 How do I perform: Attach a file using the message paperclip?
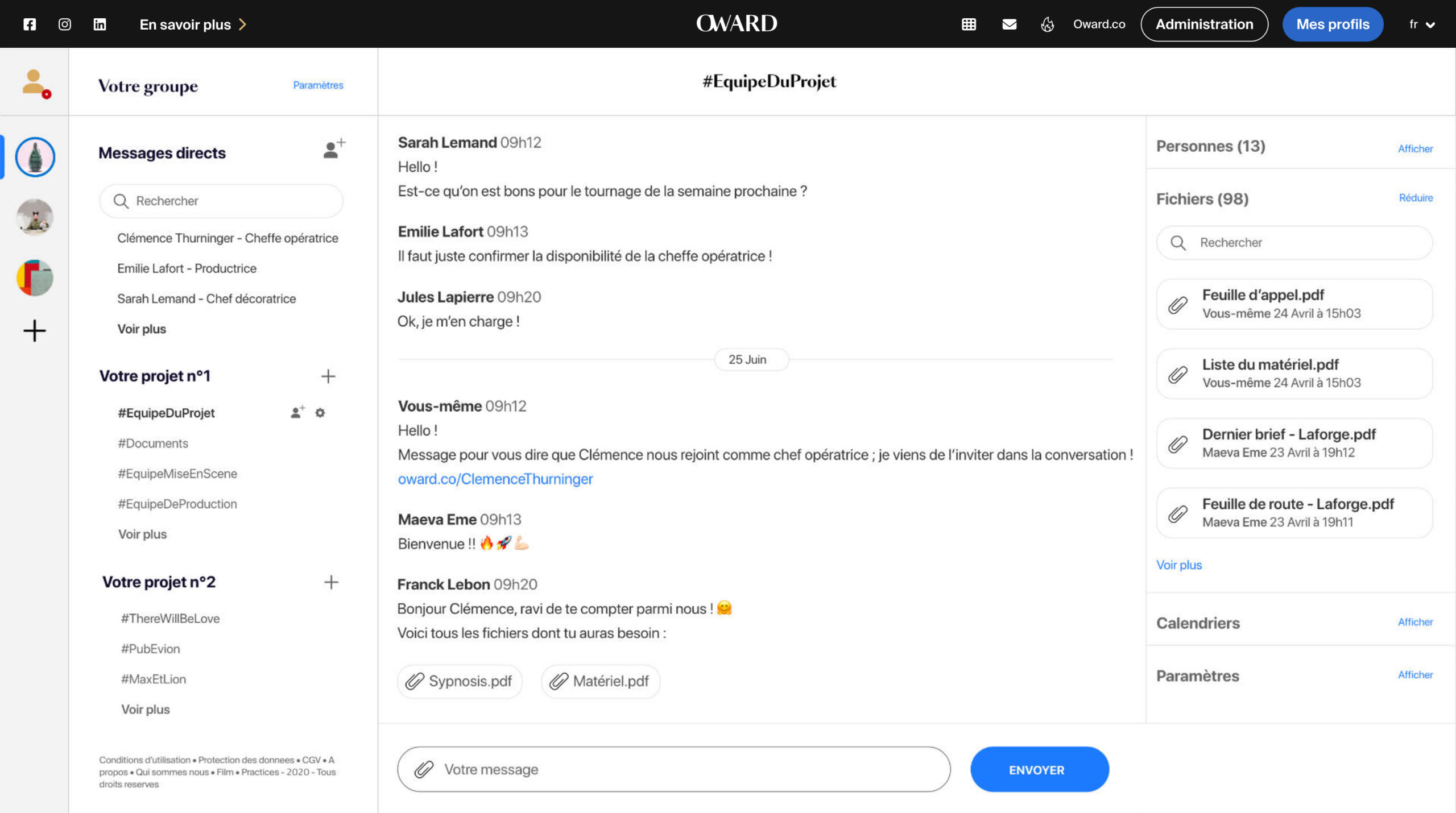click(x=424, y=769)
